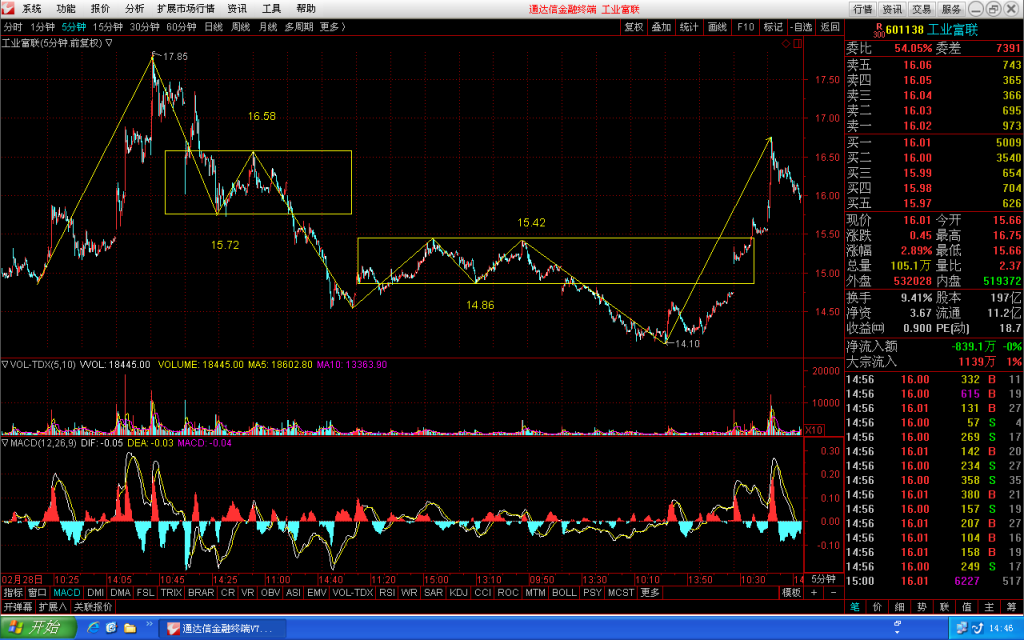The height and width of the screenshot is (640, 1024).
Task: Collapse the MACD indicator panel triangle
Action: tap(5, 443)
